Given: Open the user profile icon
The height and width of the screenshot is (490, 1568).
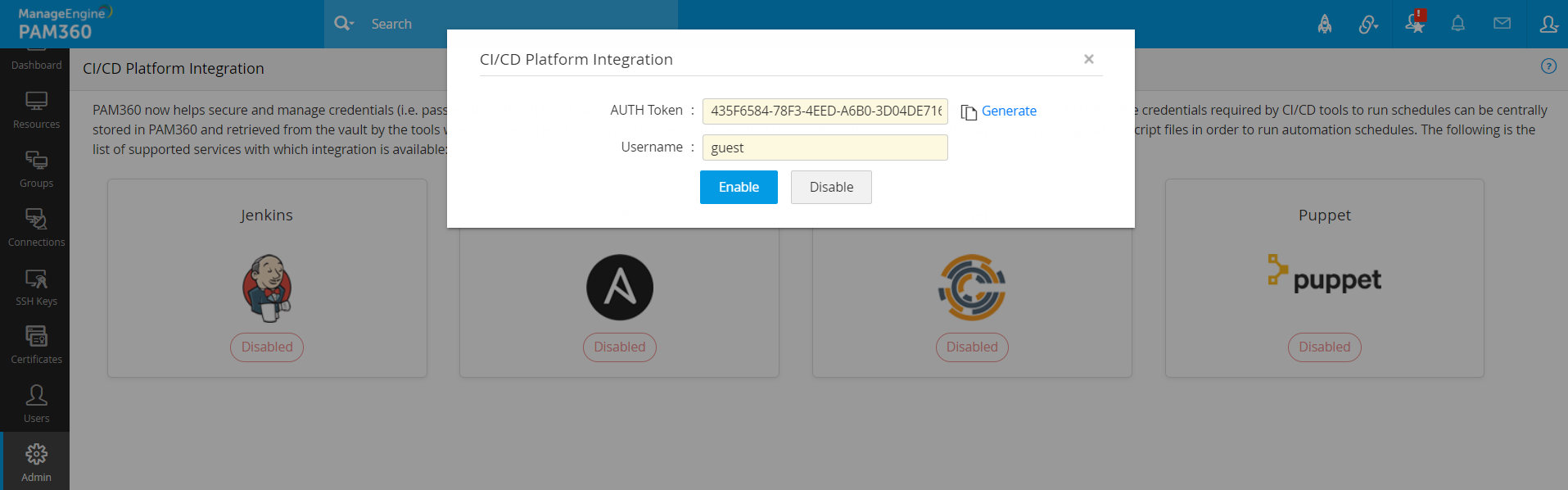Looking at the screenshot, I should [x=1548, y=24].
